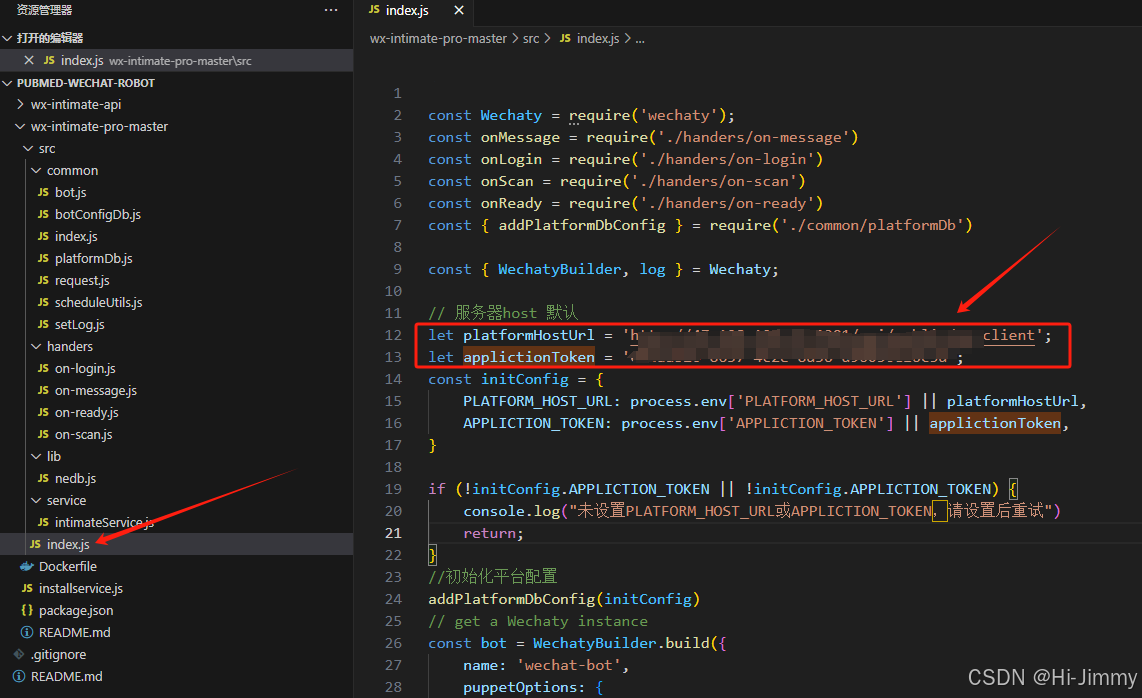Collapse the PUBMED-WECHAT-ROBOT root section

pyautogui.click(x=8, y=83)
